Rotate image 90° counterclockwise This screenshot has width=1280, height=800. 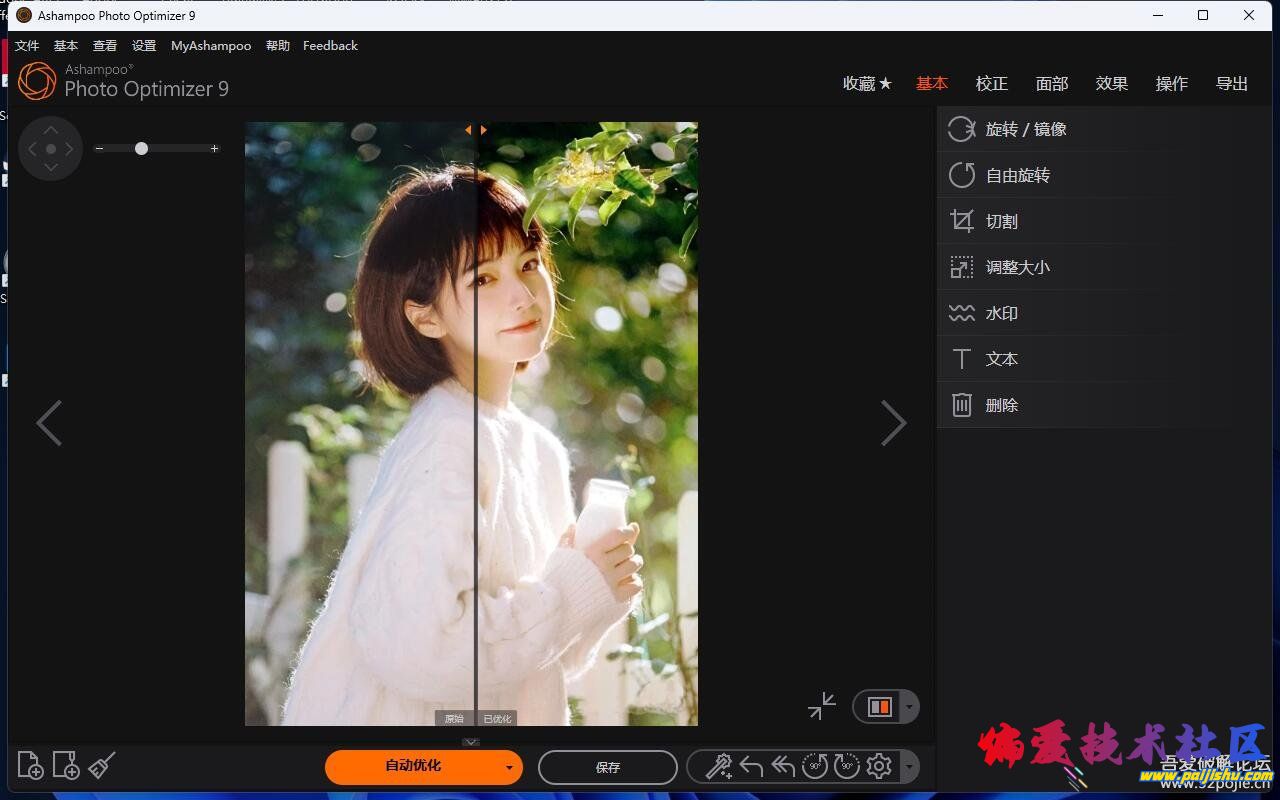pyautogui.click(x=815, y=767)
